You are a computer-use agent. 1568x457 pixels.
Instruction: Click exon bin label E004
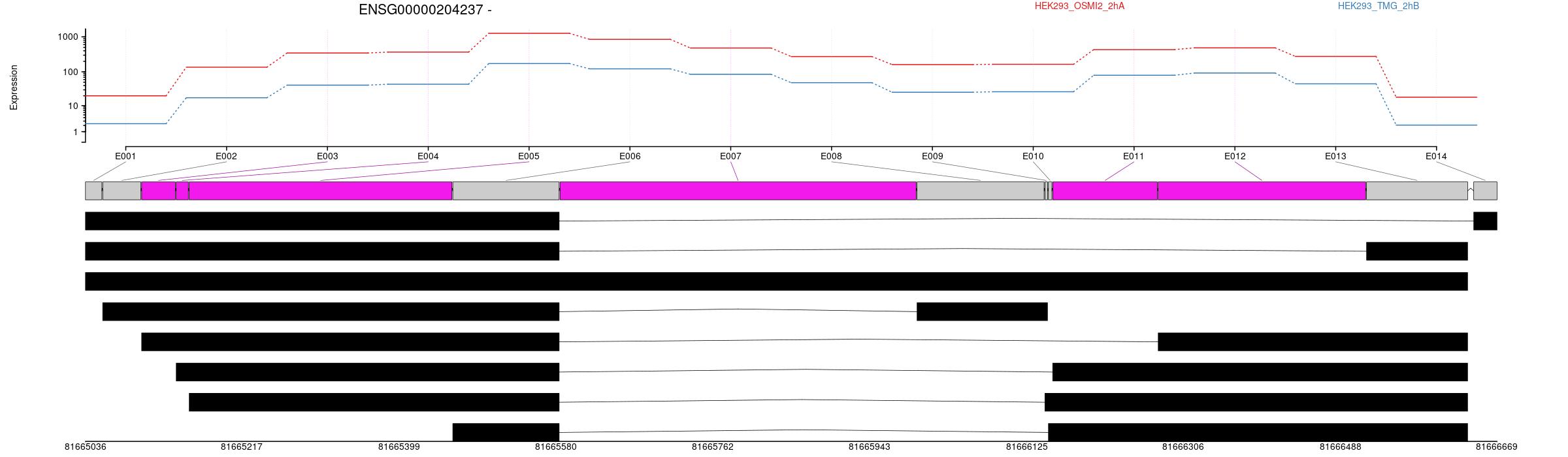click(428, 156)
